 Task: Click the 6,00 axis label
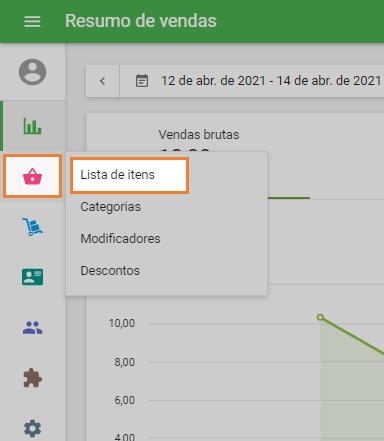click(125, 400)
